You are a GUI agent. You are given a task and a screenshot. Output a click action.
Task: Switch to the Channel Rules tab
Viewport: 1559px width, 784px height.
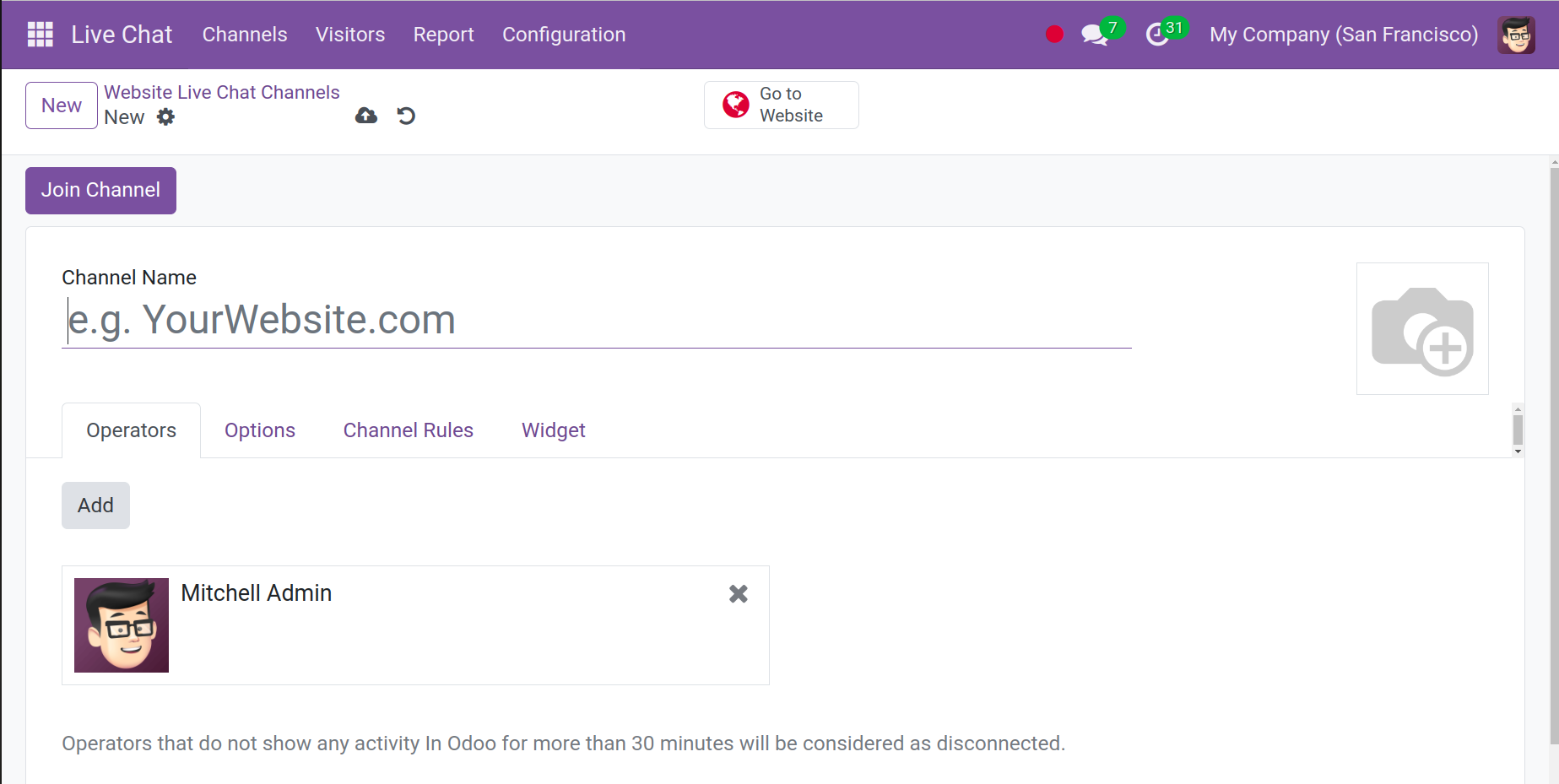[x=409, y=430]
